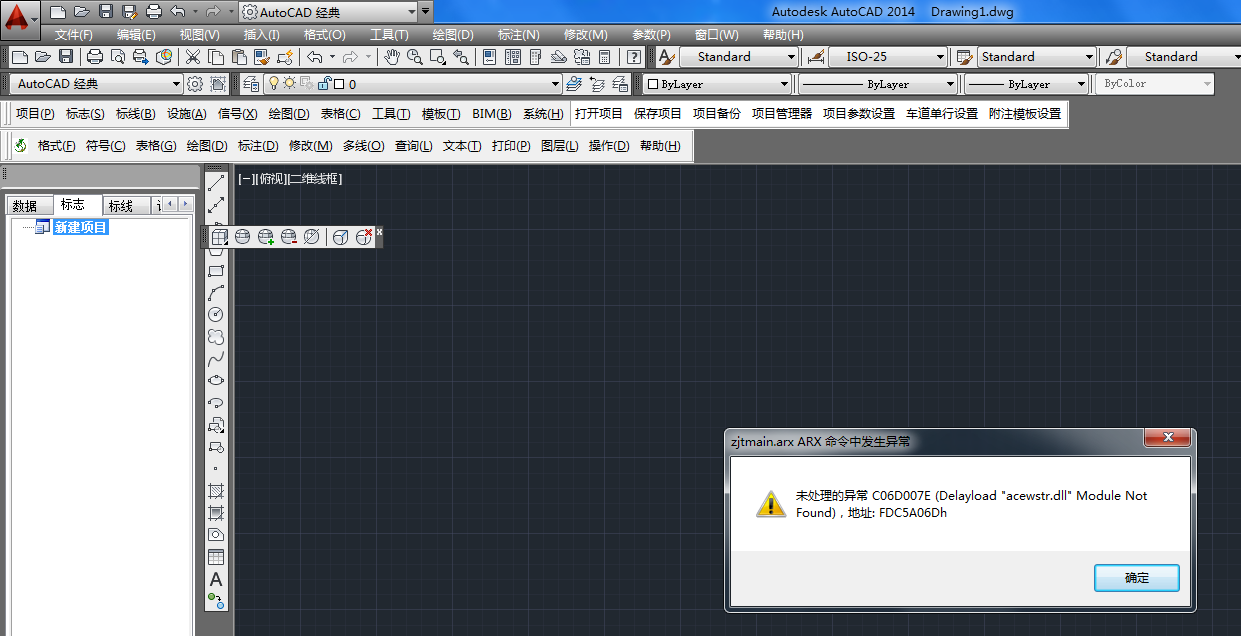This screenshot has height=636, width=1241.
Task: Expand the AutoCAD 经典 dropdown in Quick Access bar
Action: click(x=411, y=12)
